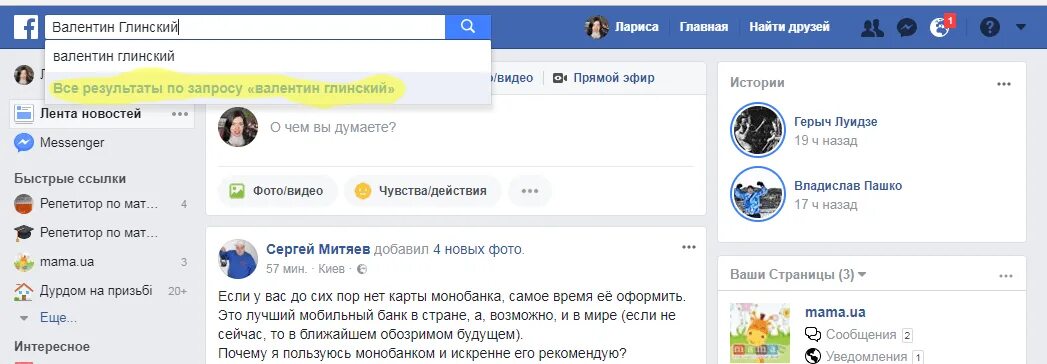The width and height of the screenshot is (1047, 364).
Task: Go to Главная in the top bar
Action: (x=703, y=27)
